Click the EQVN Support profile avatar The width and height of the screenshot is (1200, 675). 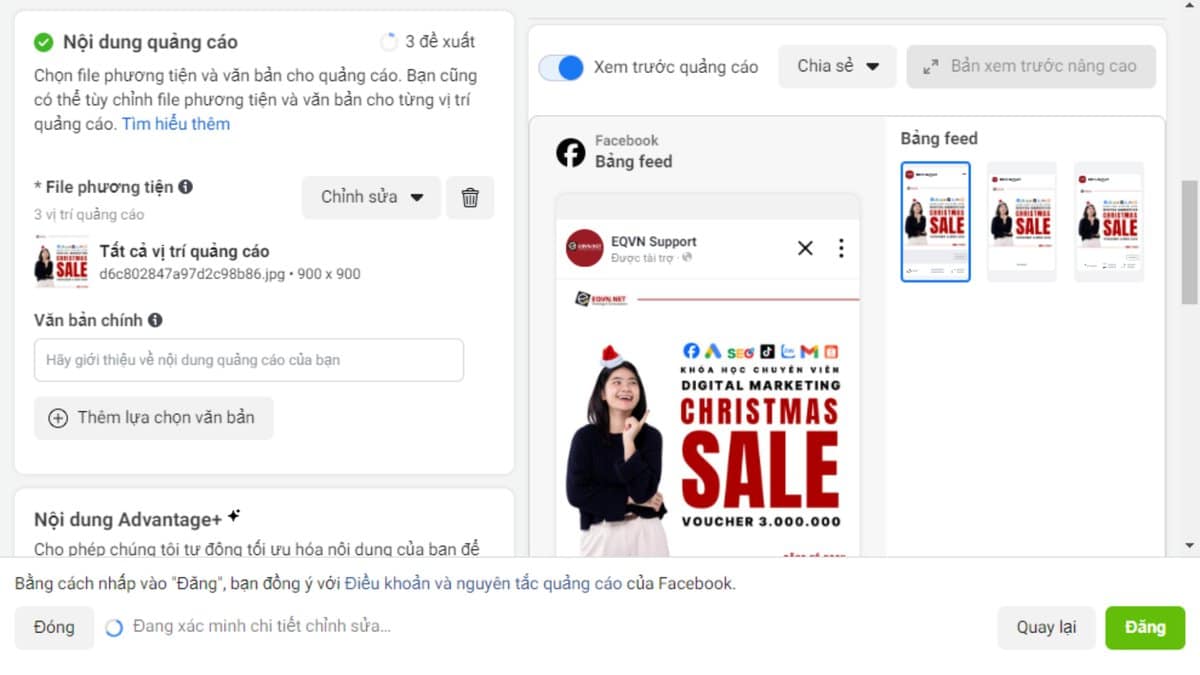(584, 248)
